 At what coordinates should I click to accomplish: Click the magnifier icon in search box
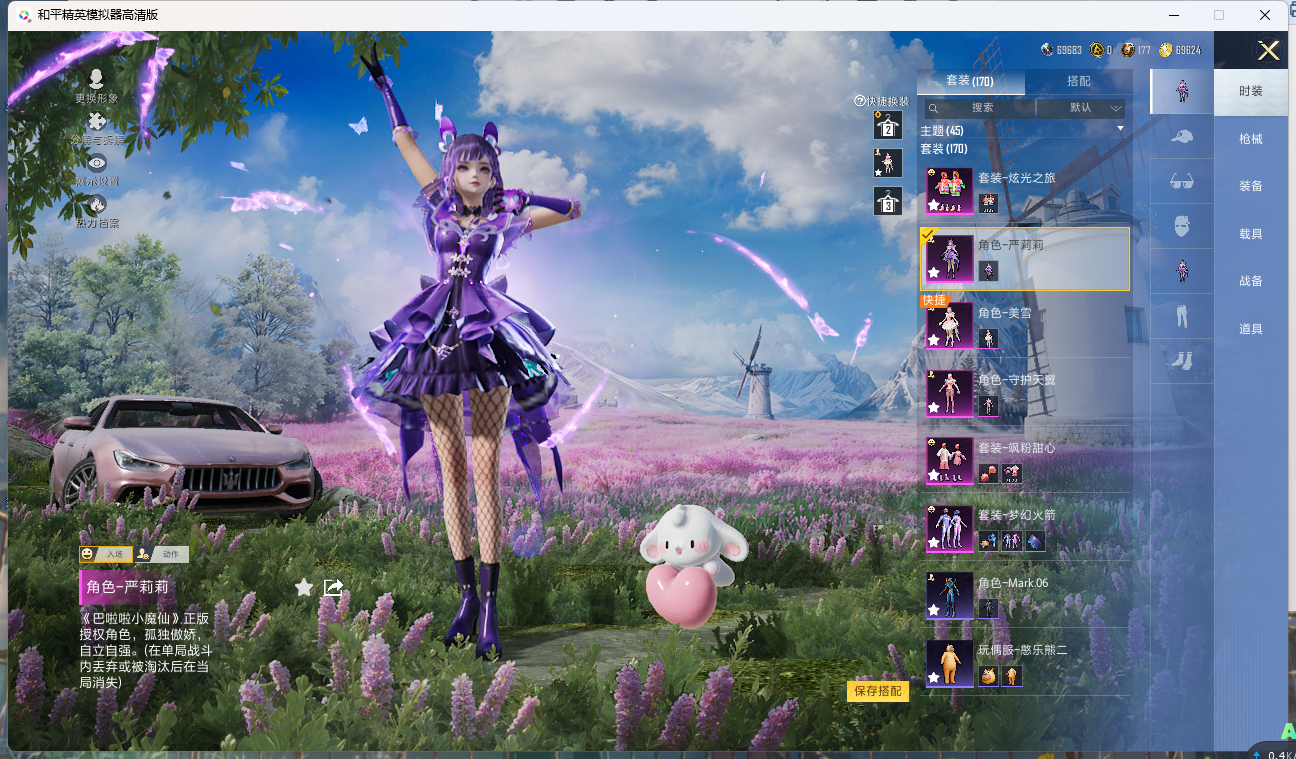pyautogui.click(x=933, y=108)
